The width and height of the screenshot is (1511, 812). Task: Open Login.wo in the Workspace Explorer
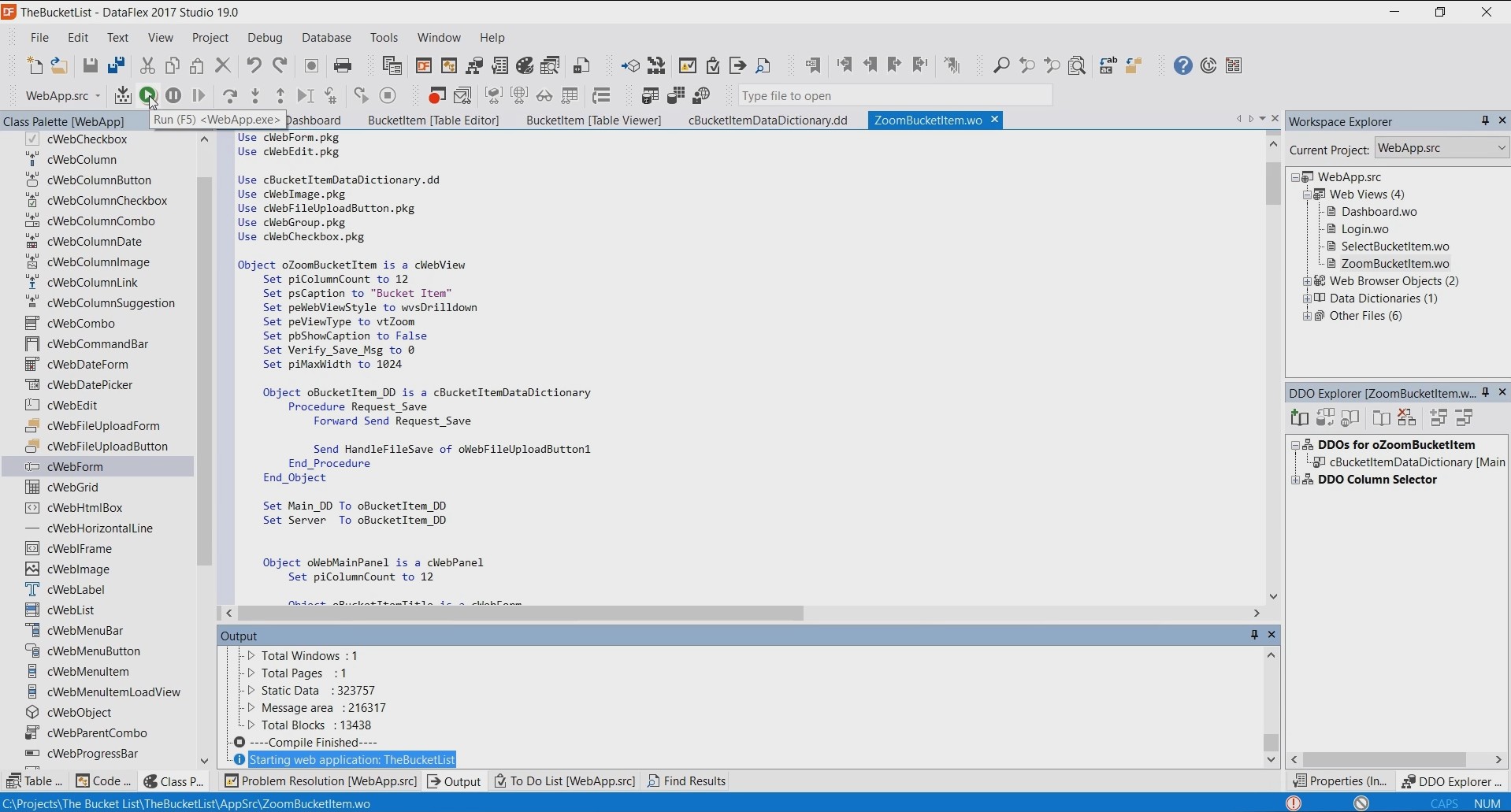(1364, 229)
